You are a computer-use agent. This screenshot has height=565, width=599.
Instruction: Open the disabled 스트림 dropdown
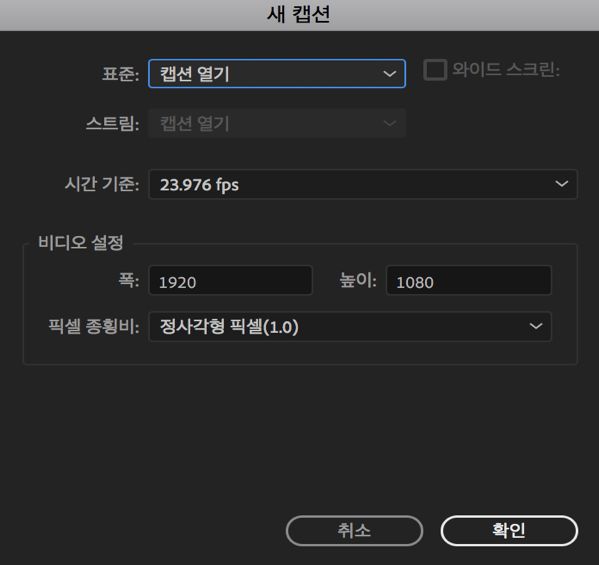pos(277,123)
